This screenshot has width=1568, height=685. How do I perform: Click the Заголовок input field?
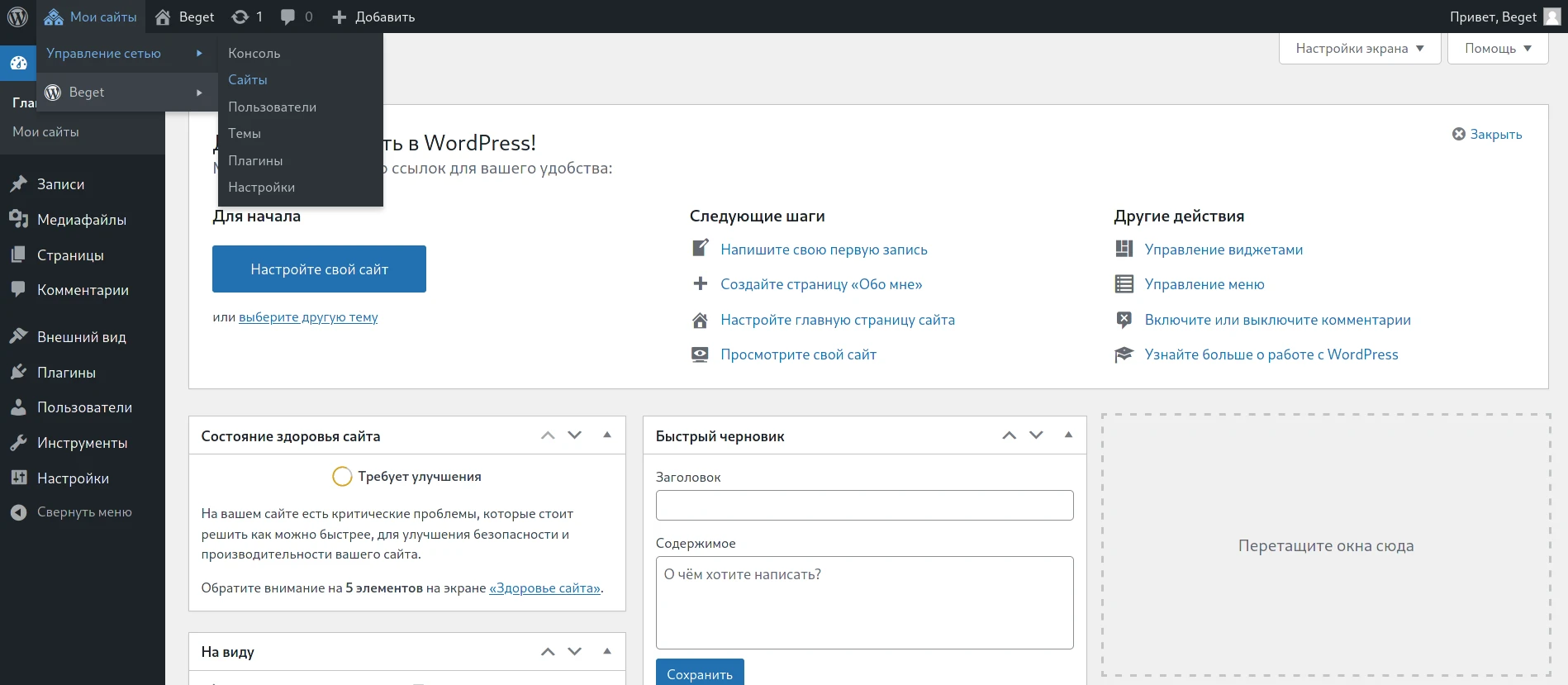(864, 506)
